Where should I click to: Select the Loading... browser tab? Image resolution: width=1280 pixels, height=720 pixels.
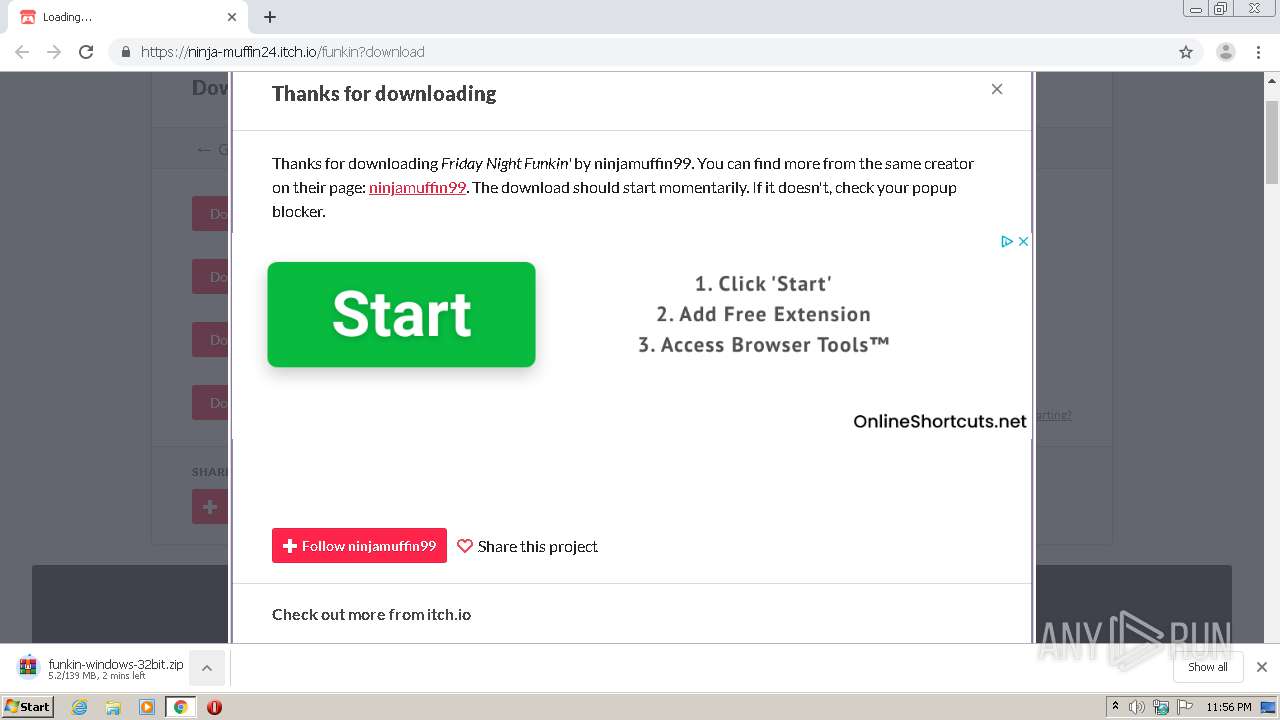[x=128, y=17]
